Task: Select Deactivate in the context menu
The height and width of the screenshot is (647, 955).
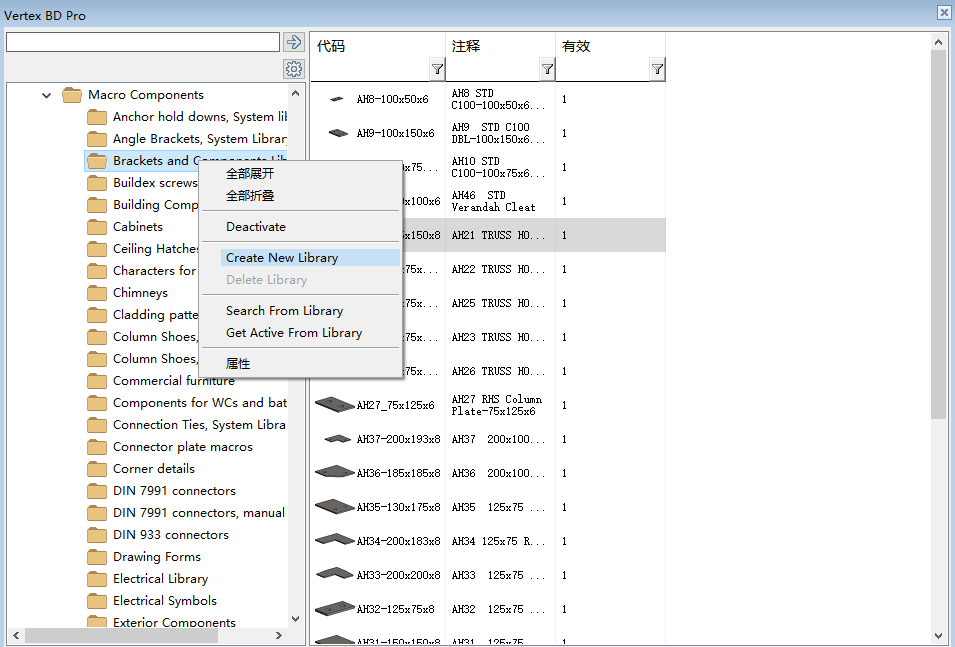Action: (x=256, y=227)
